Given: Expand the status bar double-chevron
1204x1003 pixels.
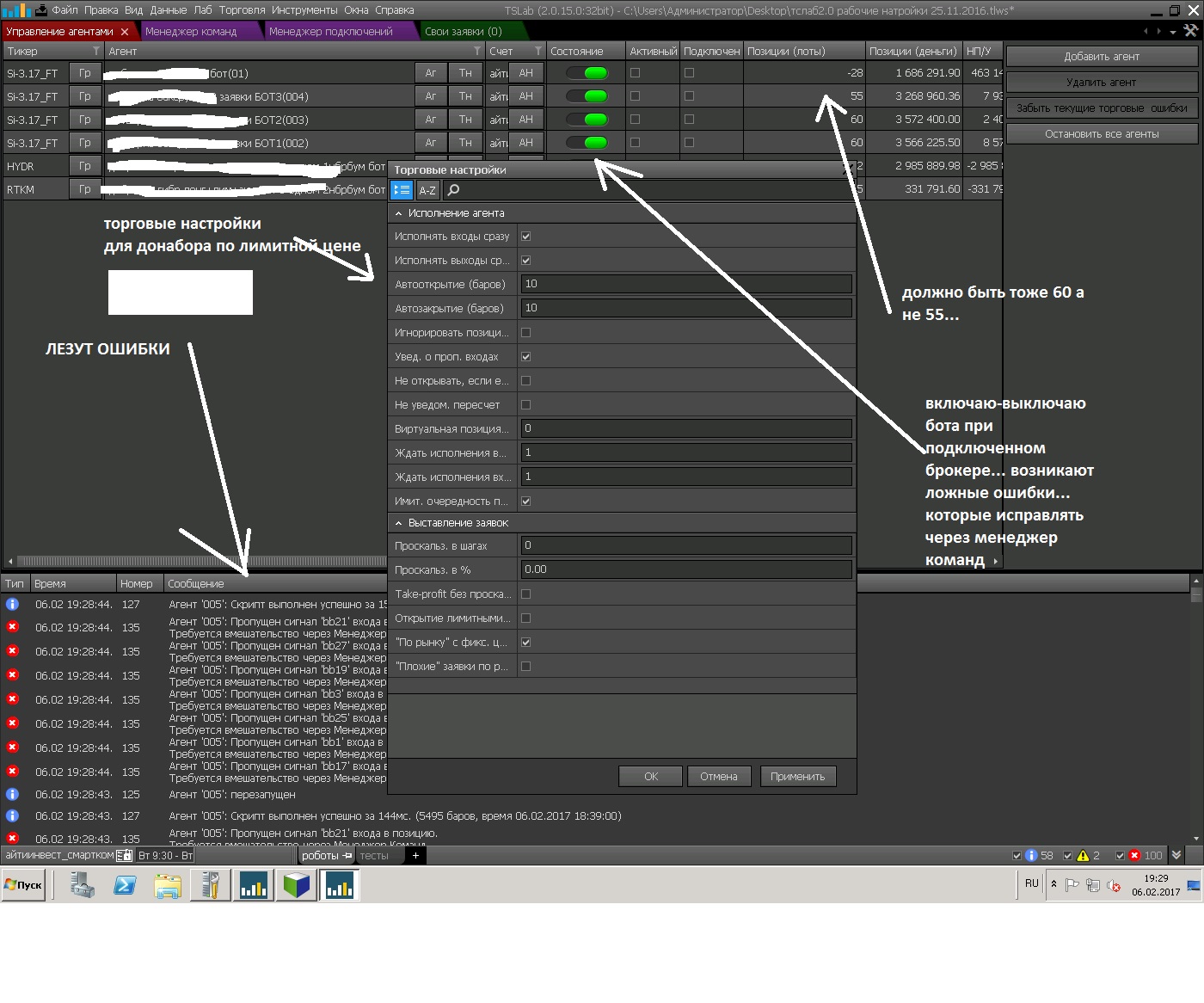Looking at the screenshot, I should (1176, 855).
